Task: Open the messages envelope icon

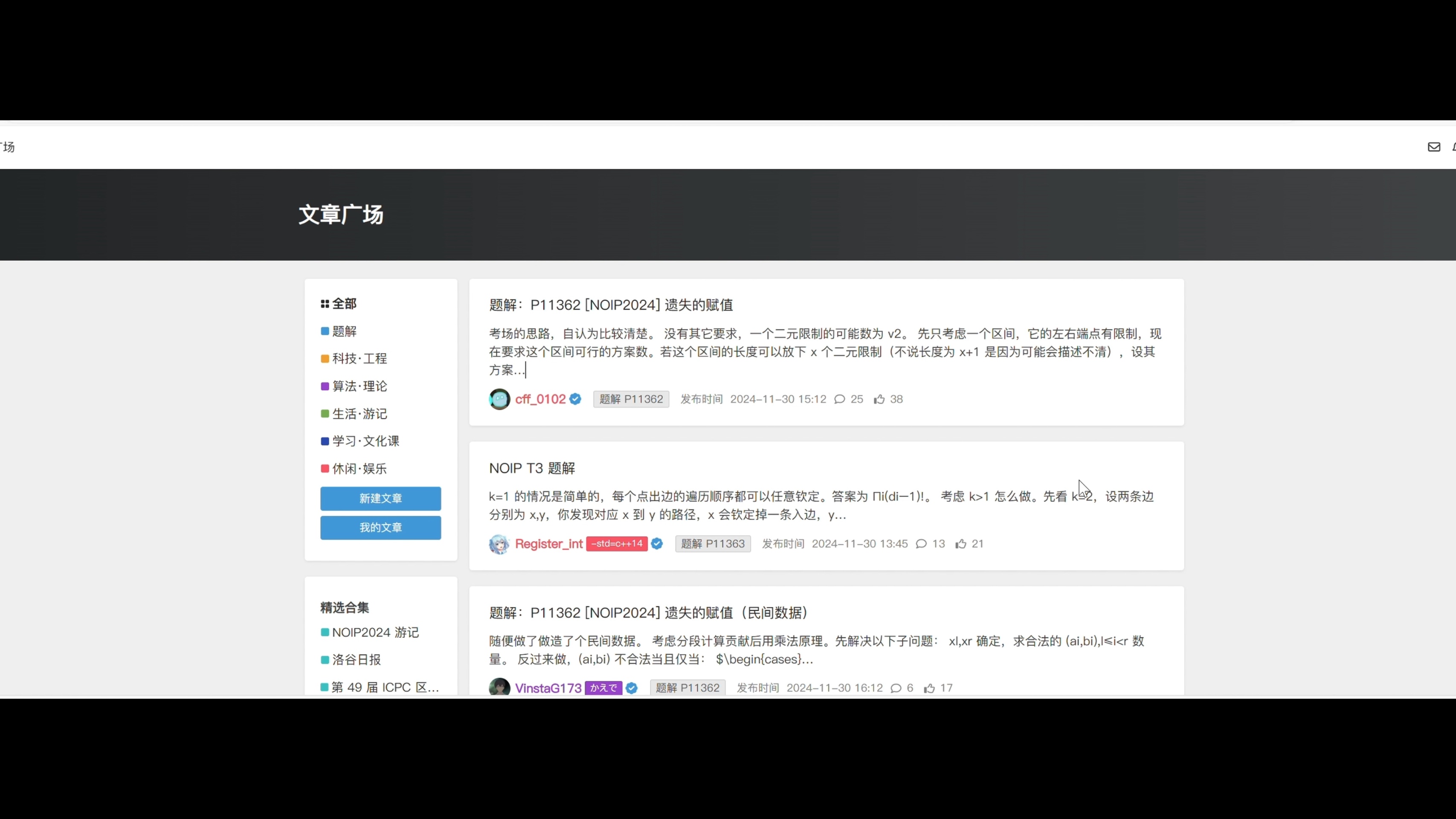Action: [x=1434, y=147]
